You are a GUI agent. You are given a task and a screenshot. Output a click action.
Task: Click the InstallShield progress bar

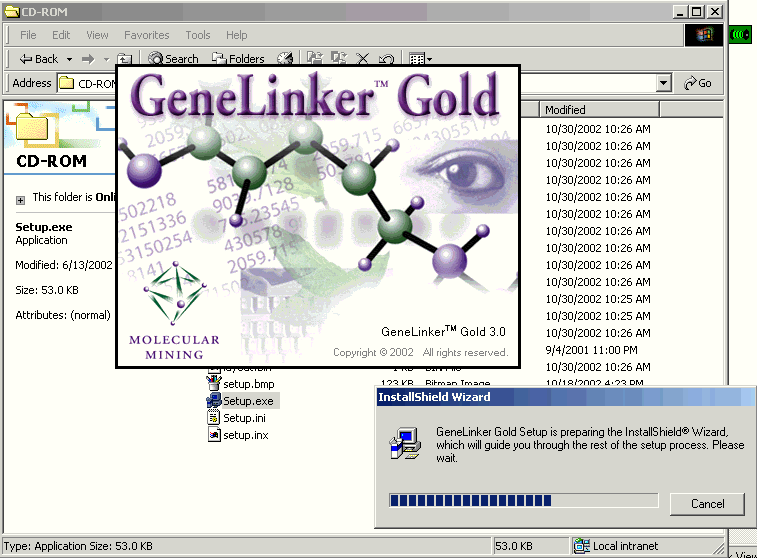pos(523,501)
